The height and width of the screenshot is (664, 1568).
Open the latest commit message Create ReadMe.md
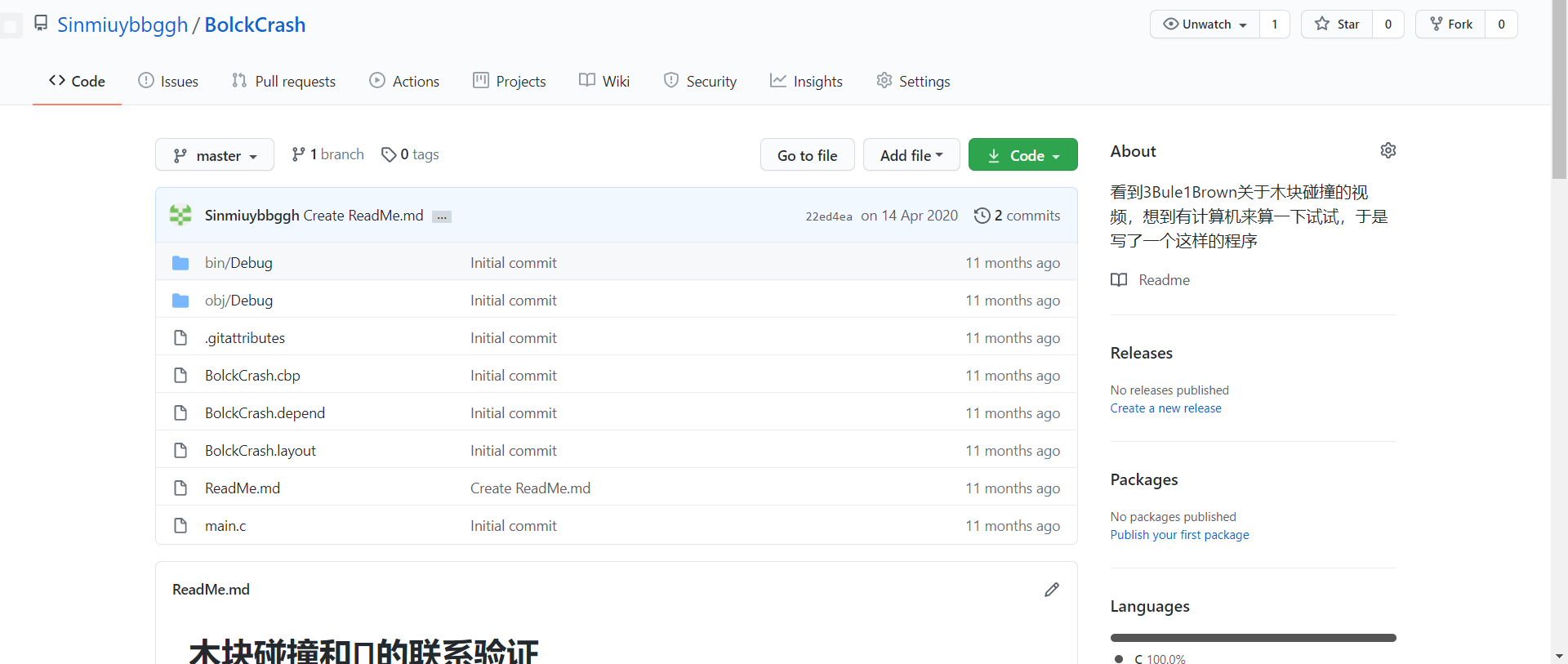pyautogui.click(x=363, y=216)
